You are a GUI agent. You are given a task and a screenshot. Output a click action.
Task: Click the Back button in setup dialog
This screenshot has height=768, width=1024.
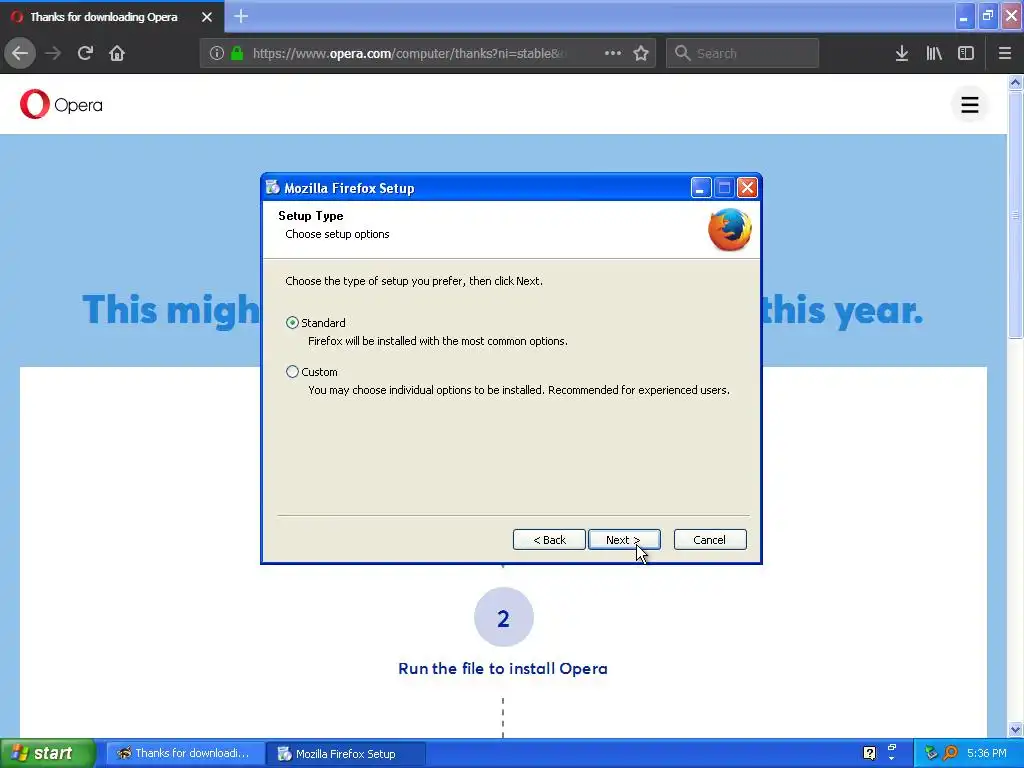coord(549,539)
